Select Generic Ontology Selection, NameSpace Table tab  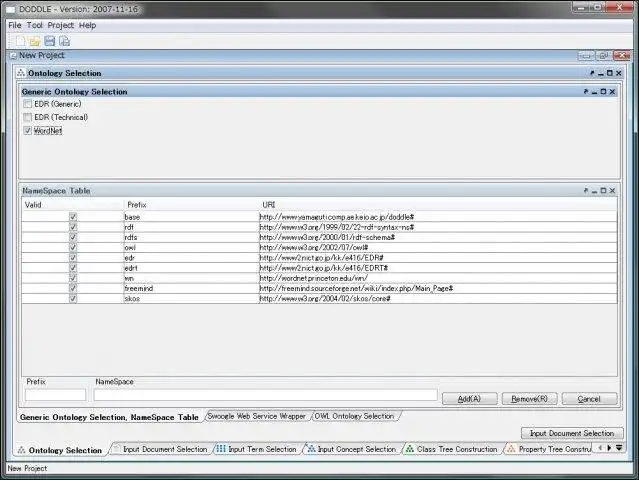tap(109, 417)
